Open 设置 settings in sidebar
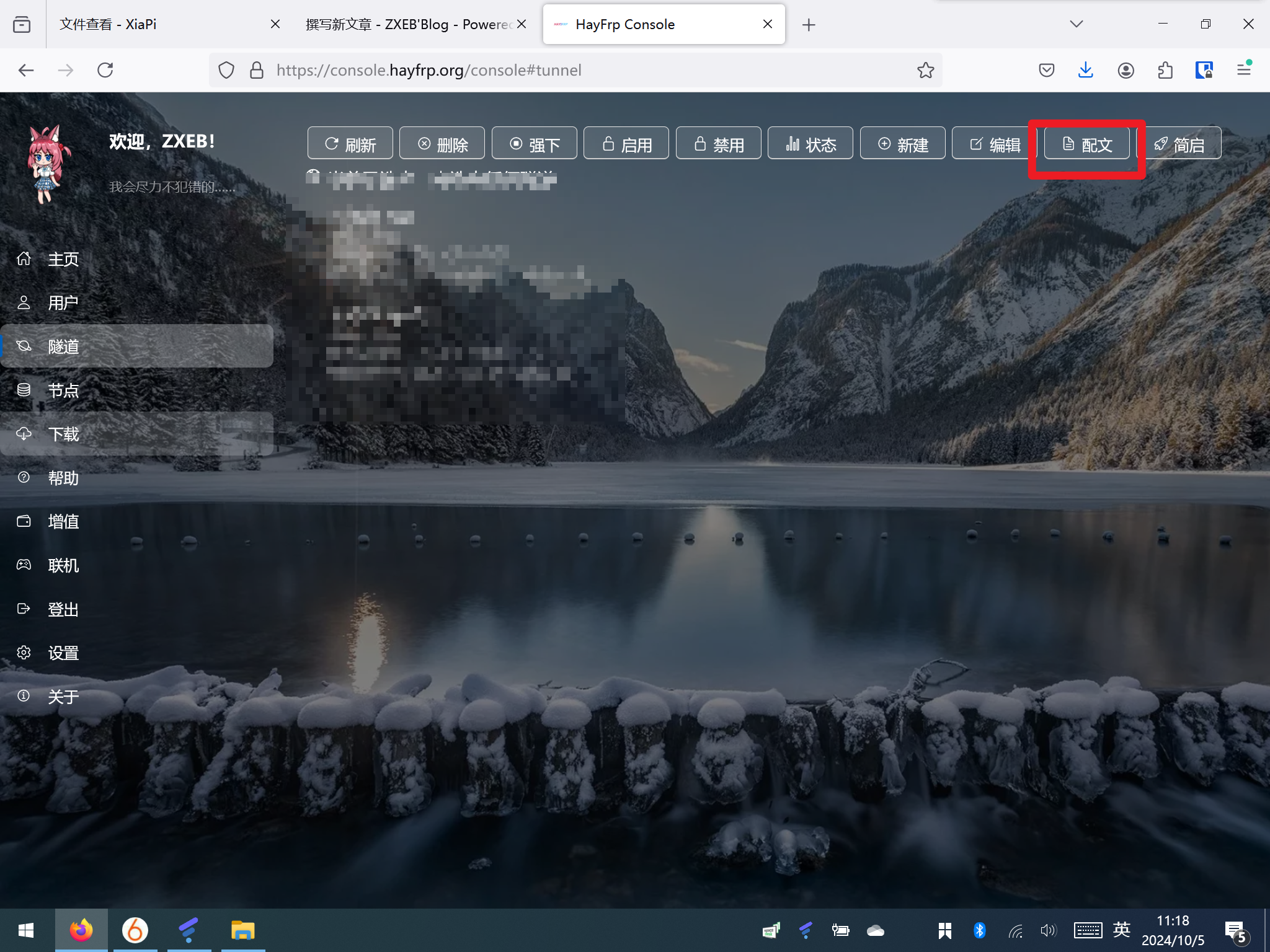 pos(136,653)
